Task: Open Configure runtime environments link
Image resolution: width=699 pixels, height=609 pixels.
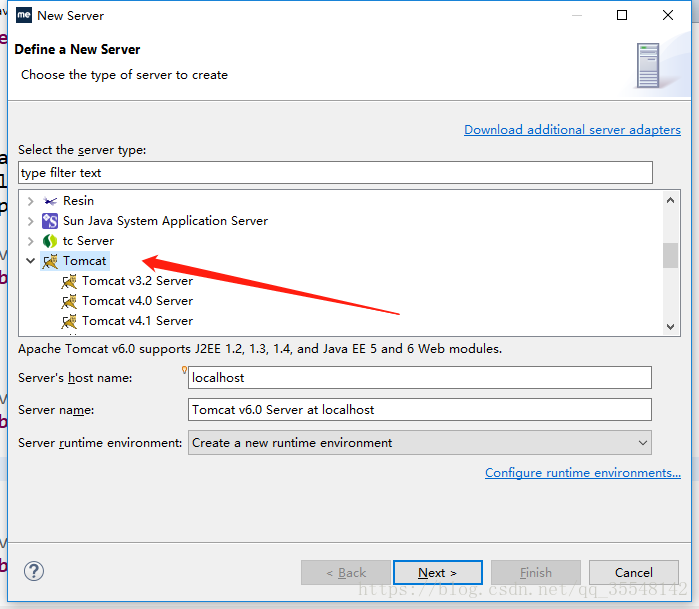Action: [583, 473]
